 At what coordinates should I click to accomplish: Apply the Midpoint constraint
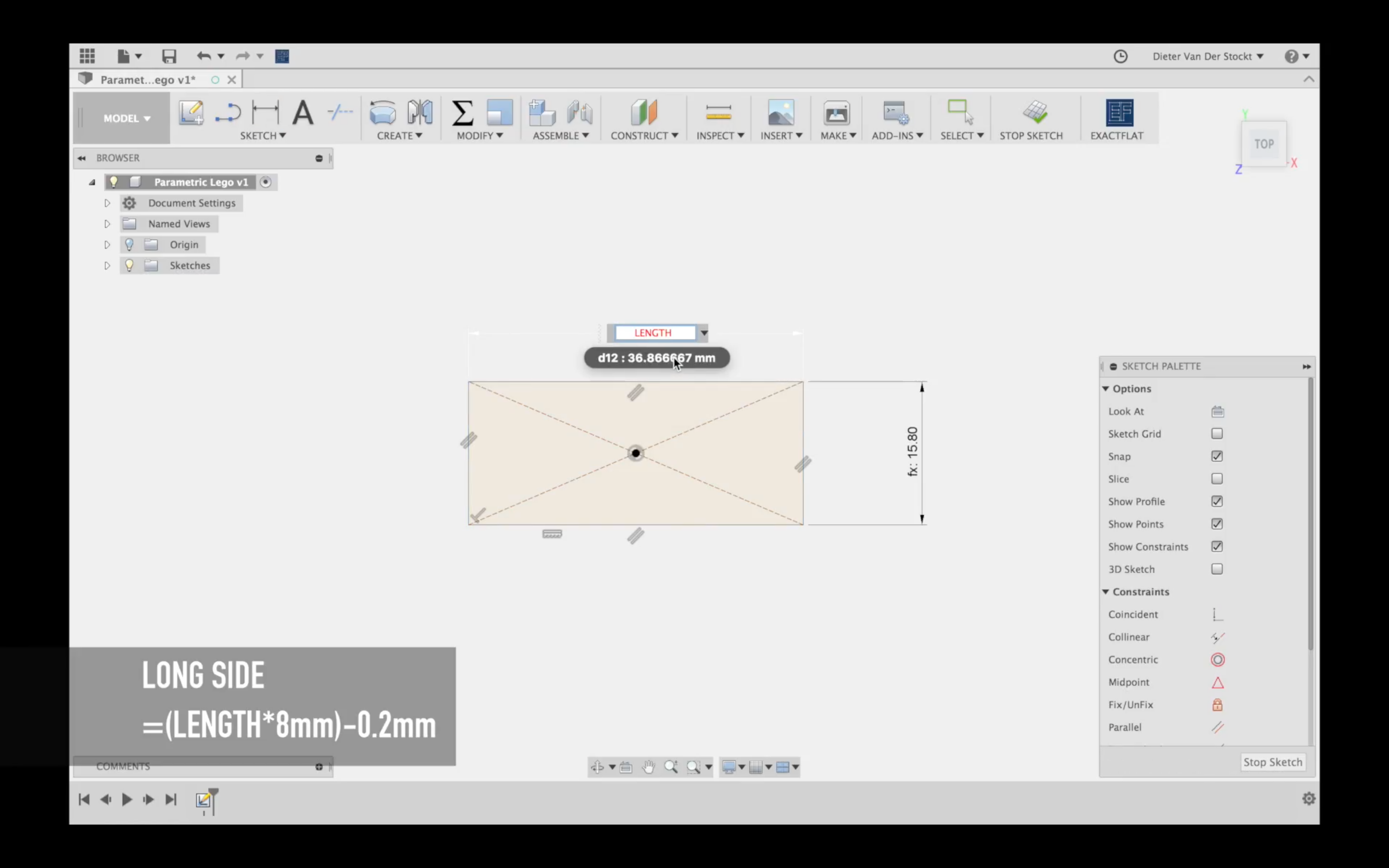tap(1218, 682)
